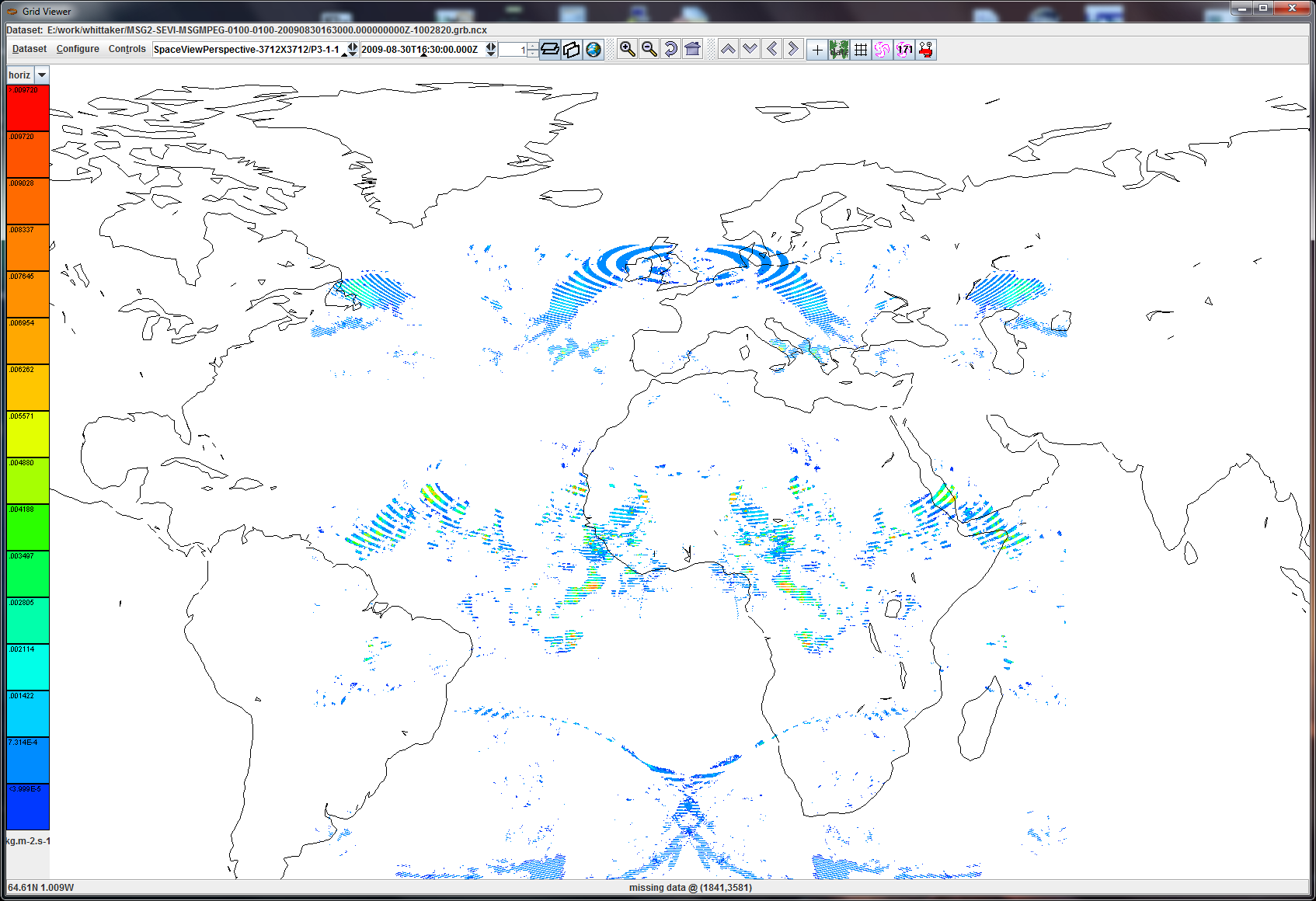Click the red color scale swatch

28,108
